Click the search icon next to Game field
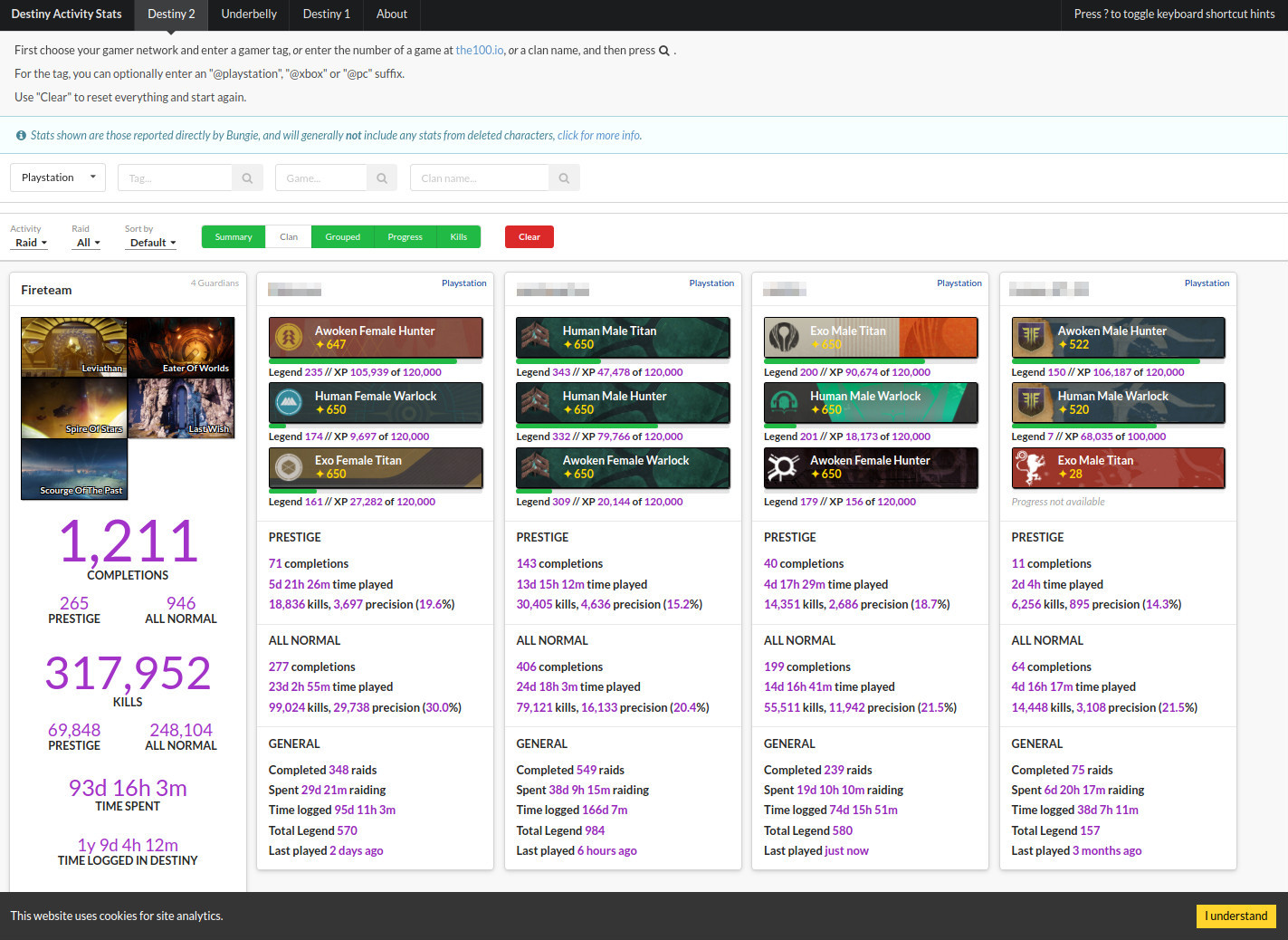This screenshot has width=1288, height=940. click(382, 178)
